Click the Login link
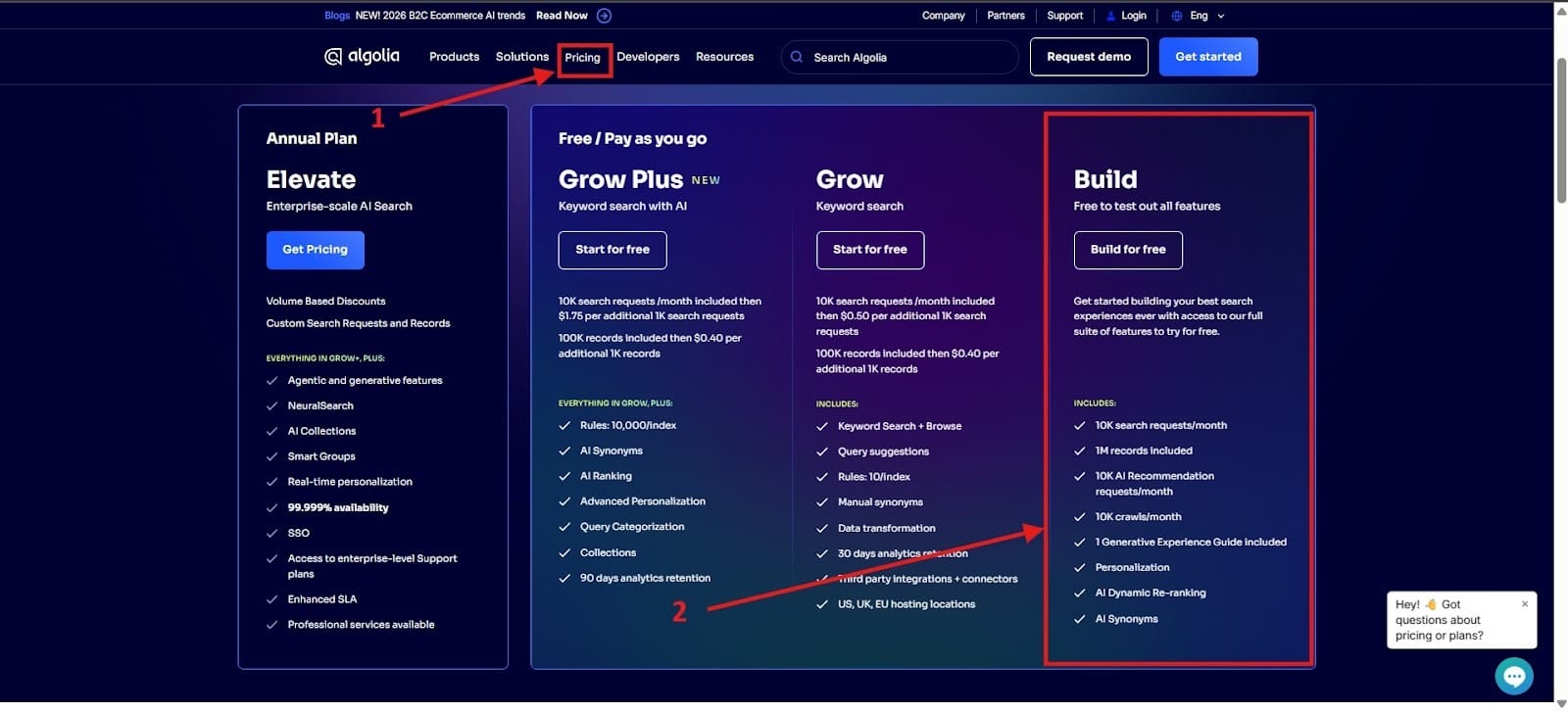This screenshot has height=712, width=1568. [1134, 16]
